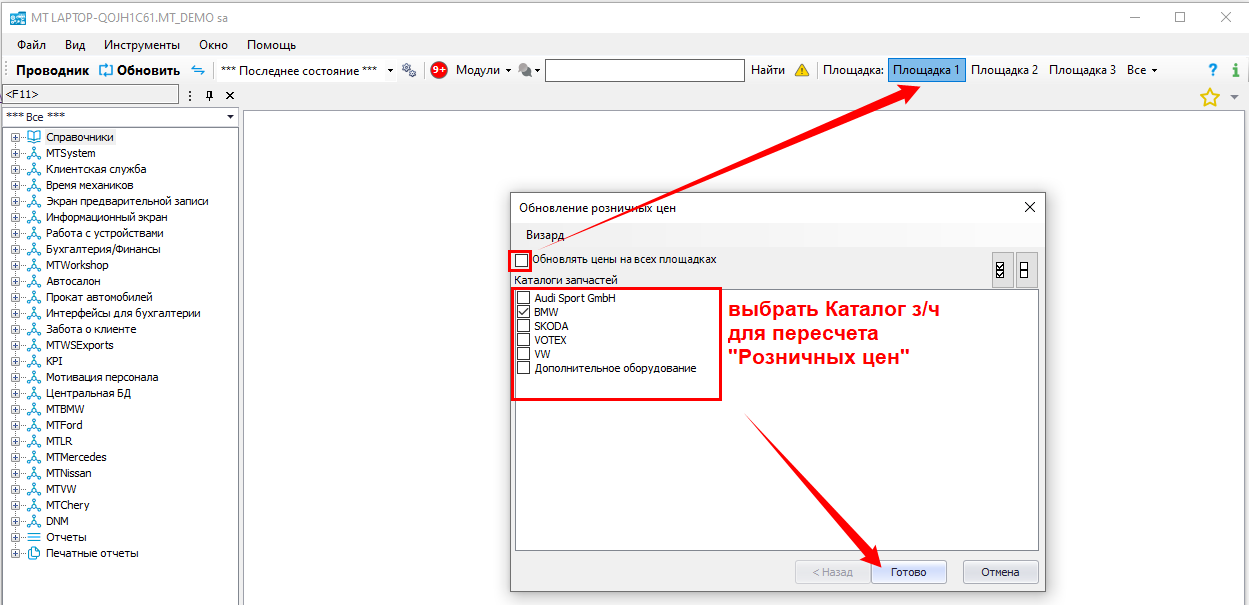Expand the Справочники tree node

15,137
